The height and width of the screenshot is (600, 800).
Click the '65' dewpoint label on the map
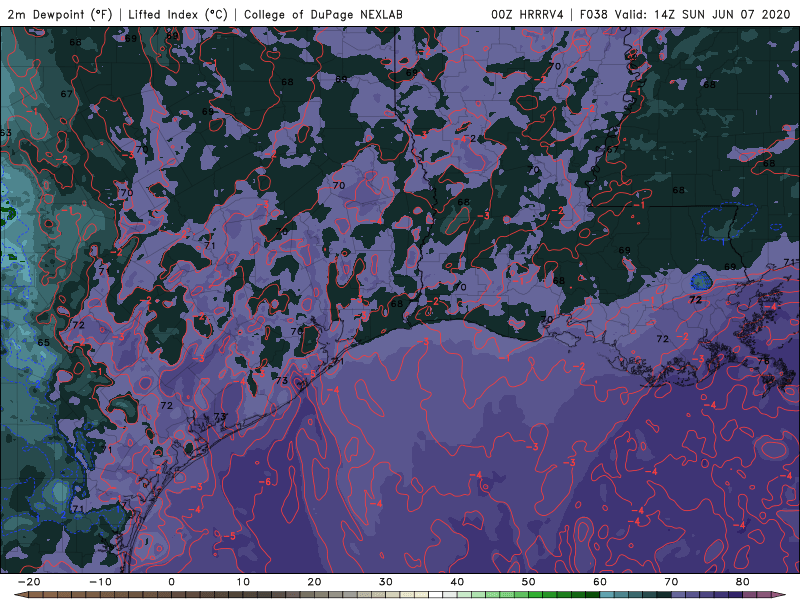tap(44, 342)
